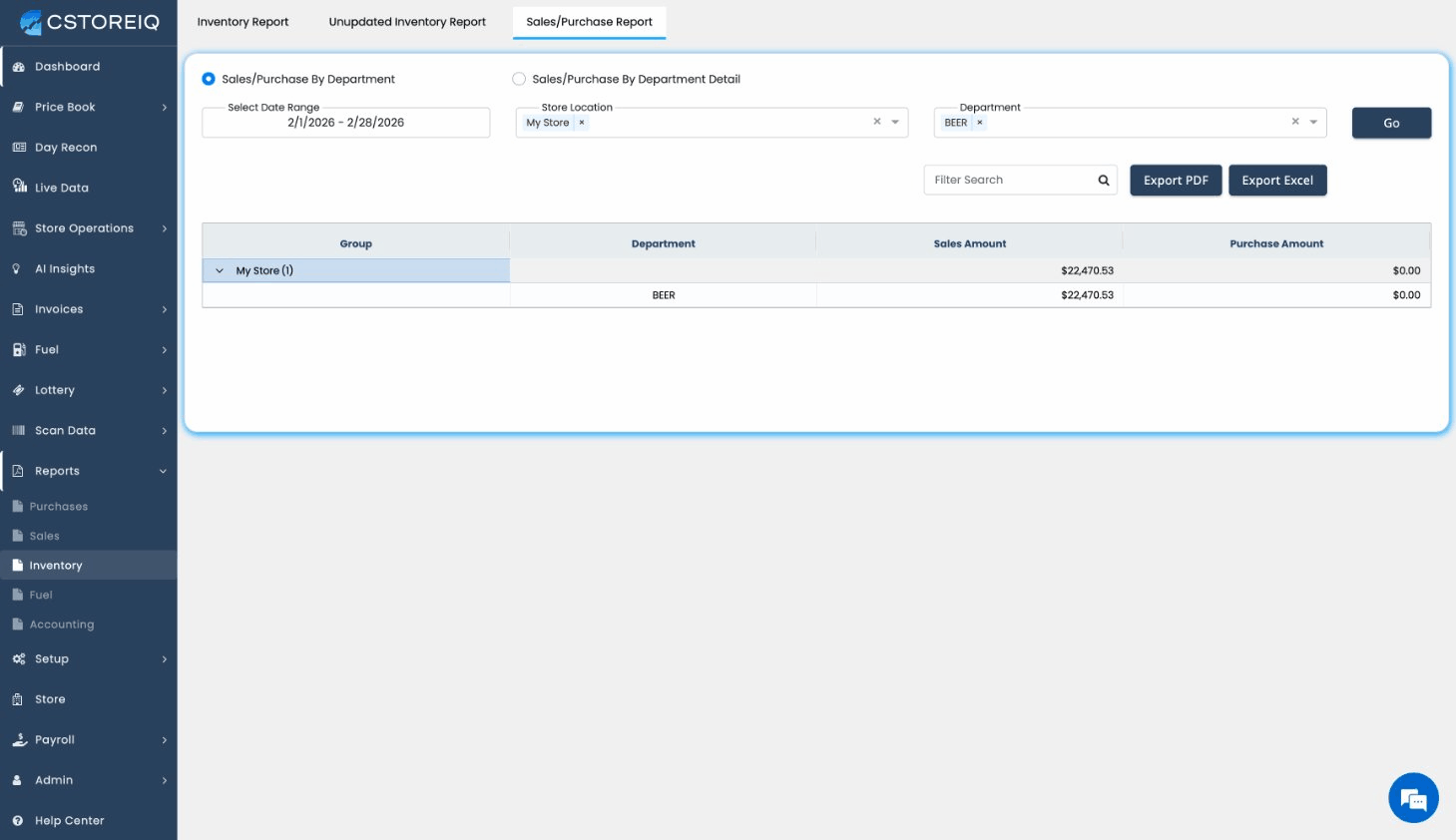Switch to the Inventory Report tab
The width and height of the screenshot is (1456, 840).
tap(243, 22)
